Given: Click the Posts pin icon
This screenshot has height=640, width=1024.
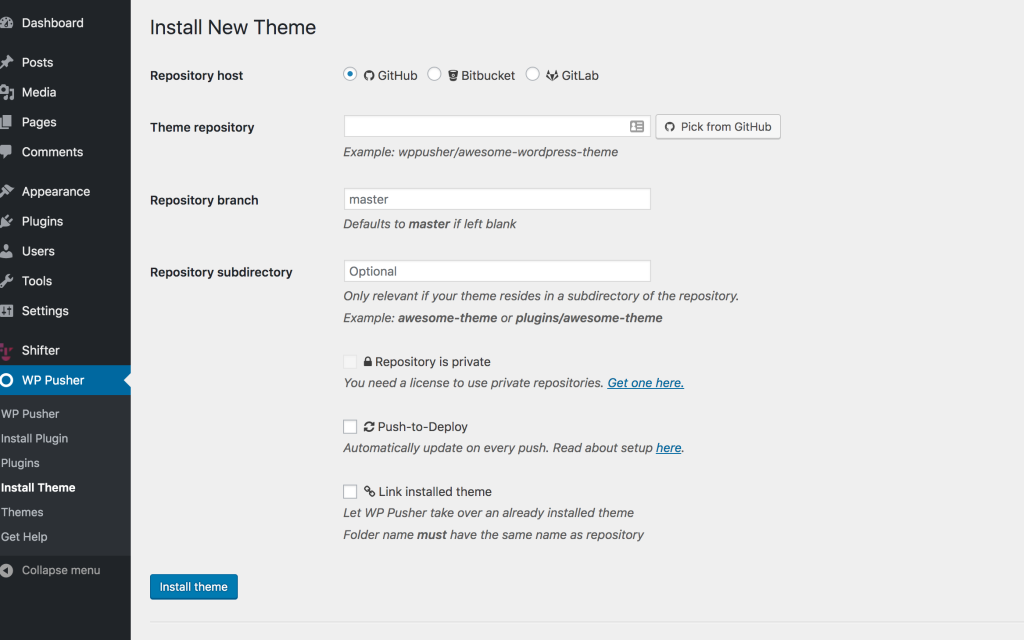Looking at the screenshot, I should [7, 62].
